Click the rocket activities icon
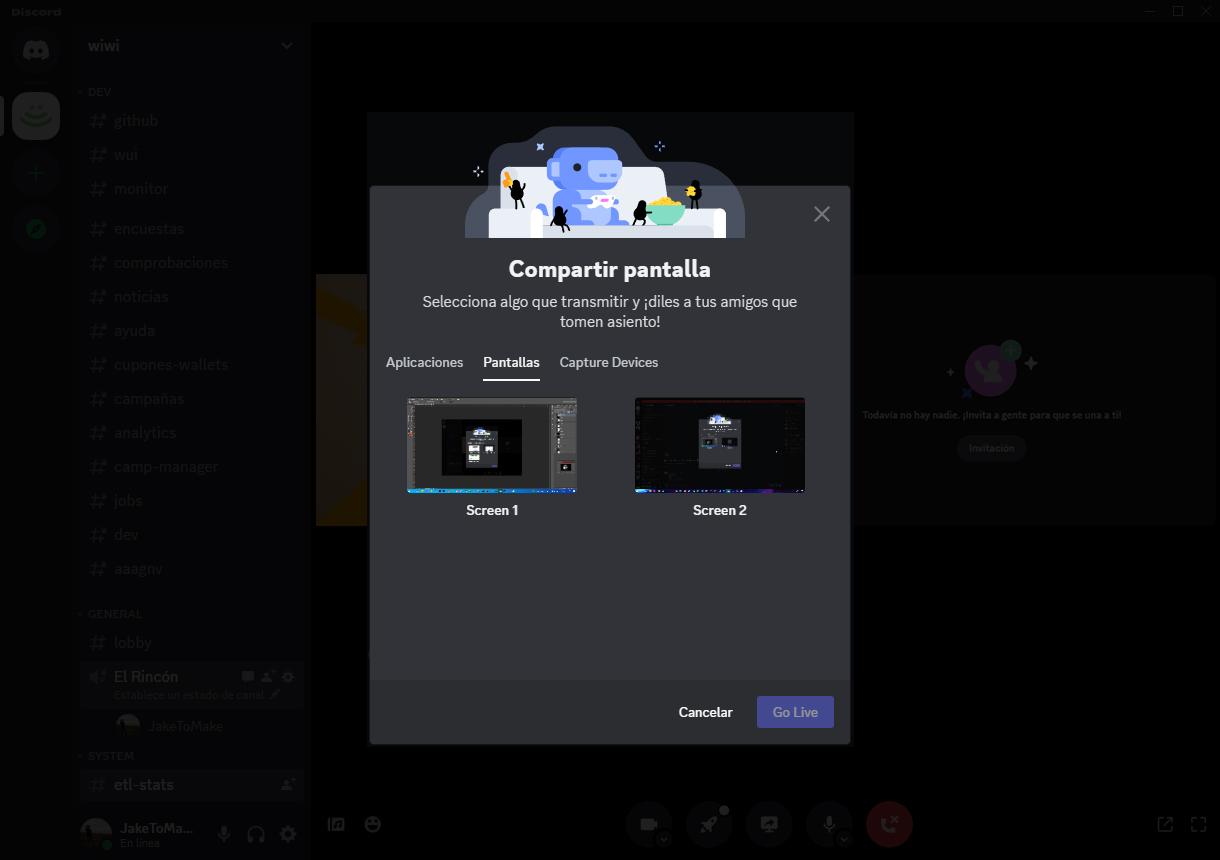Image resolution: width=1220 pixels, height=860 pixels. click(708, 824)
